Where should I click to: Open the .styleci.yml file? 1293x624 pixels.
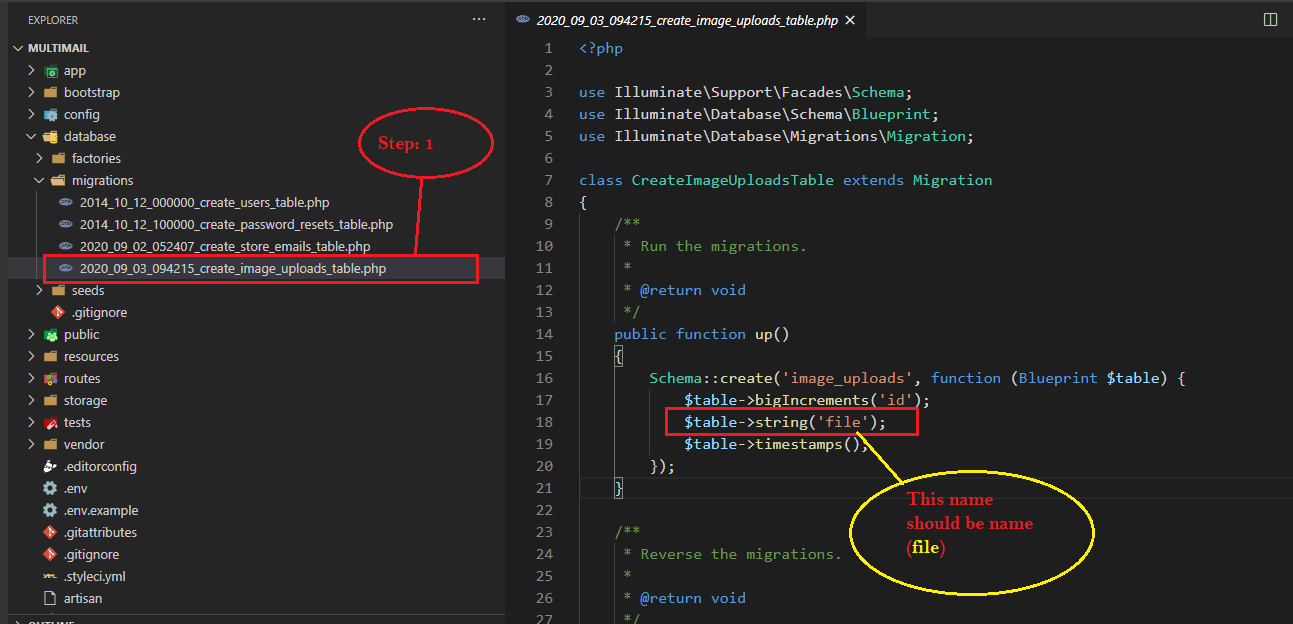pyautogui.click(x=94, y=577)
